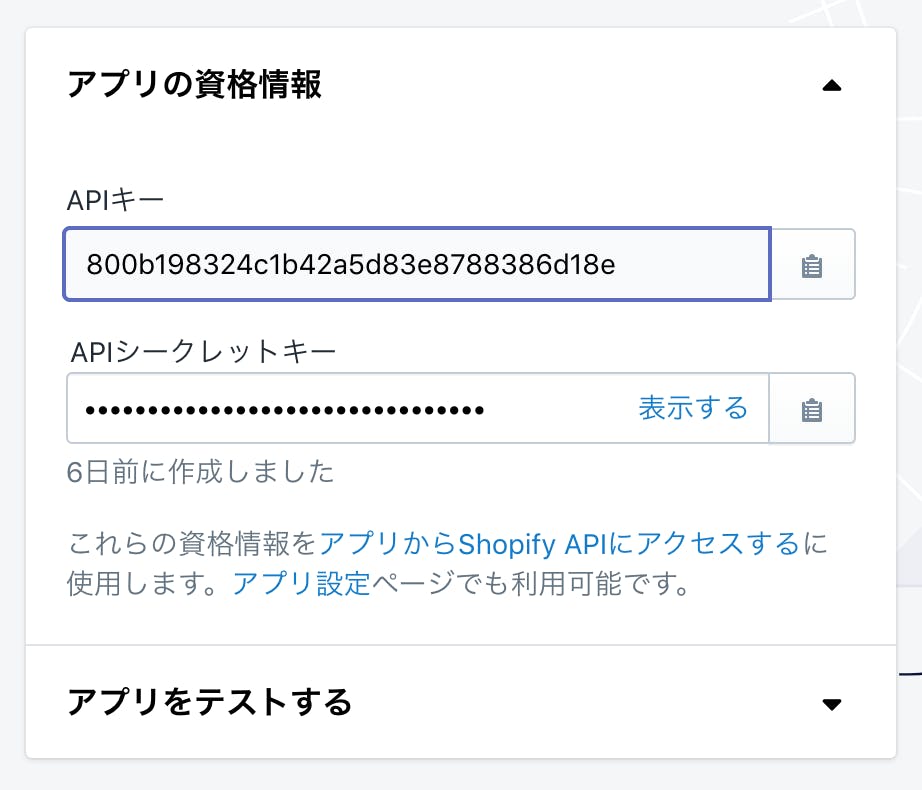This screenshot has height=790, width=922.
Task: Click the clipboard icon next to the hidden secret
Action: pos(811,408)
